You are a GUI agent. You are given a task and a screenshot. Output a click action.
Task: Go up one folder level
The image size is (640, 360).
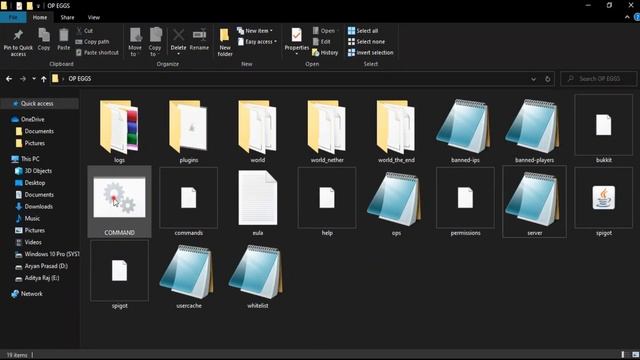click(44, 79)
